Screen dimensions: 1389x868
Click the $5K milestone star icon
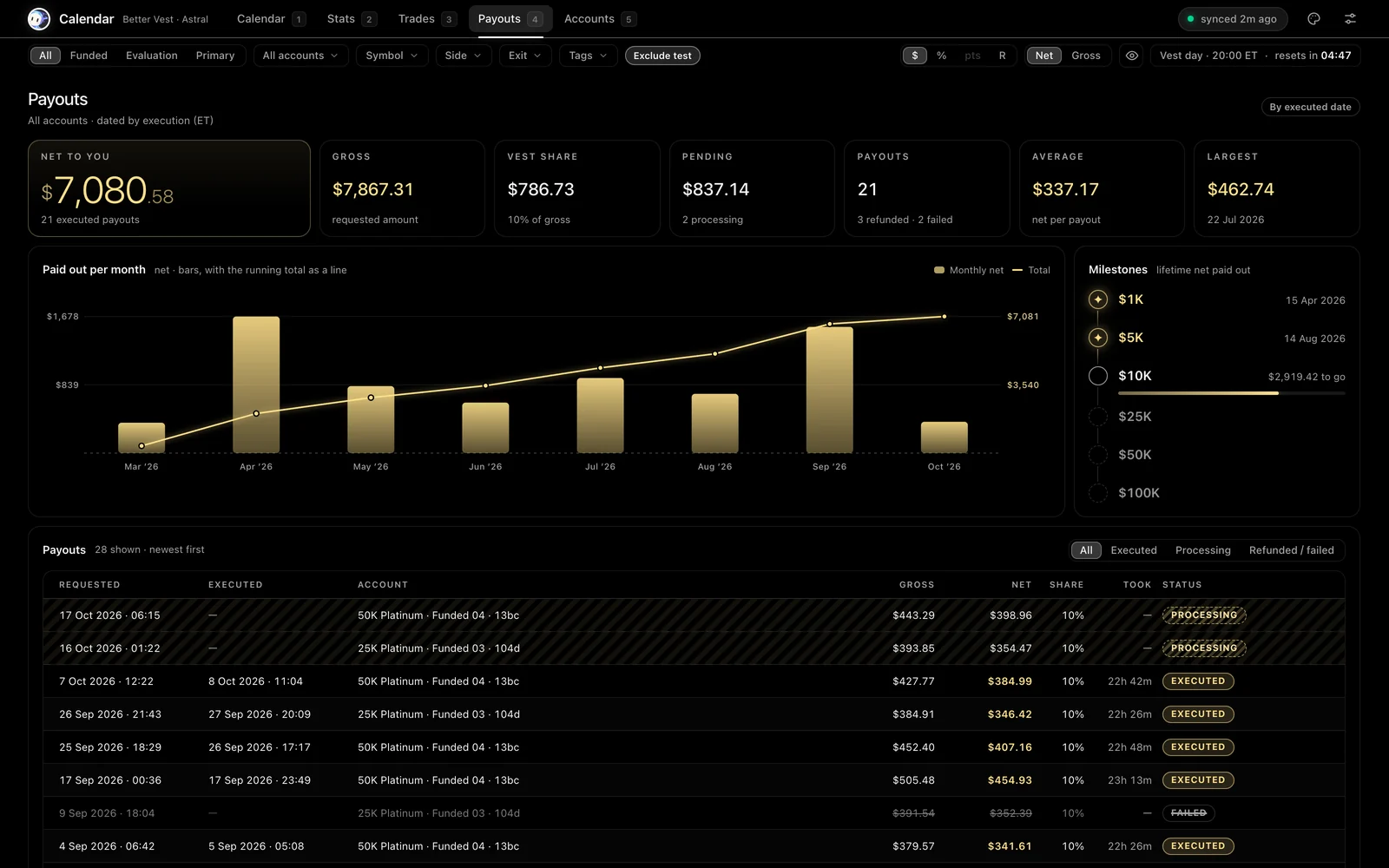pos(1098,338)
